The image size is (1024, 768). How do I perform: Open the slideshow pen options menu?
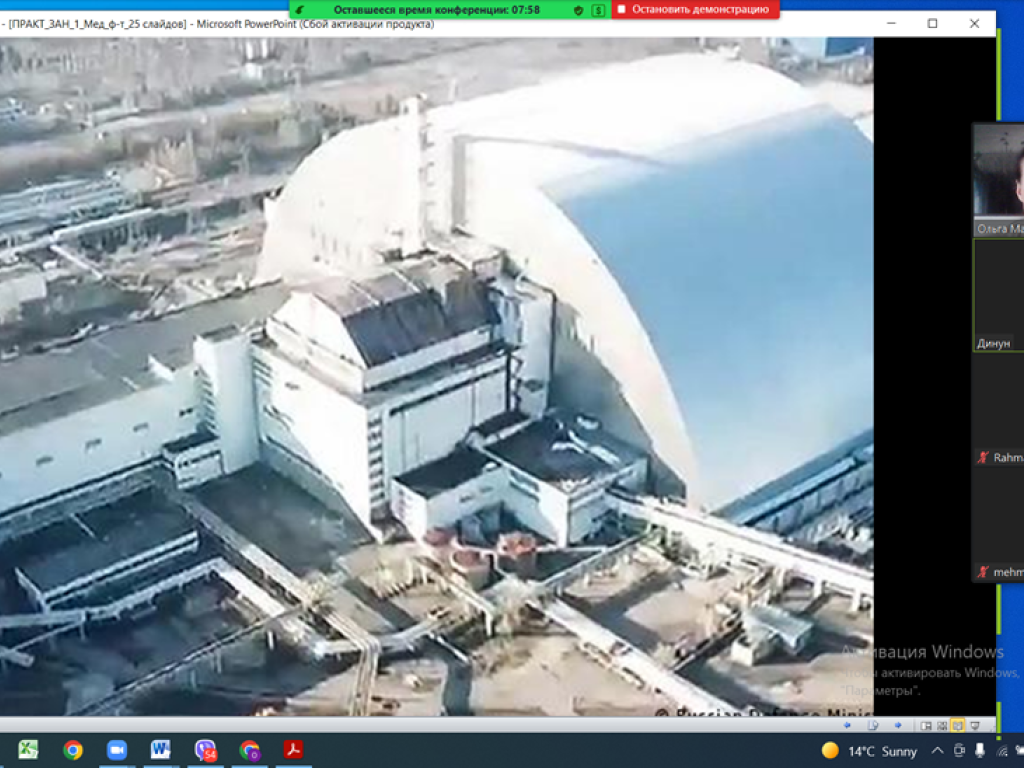click(x=873, y=725)
